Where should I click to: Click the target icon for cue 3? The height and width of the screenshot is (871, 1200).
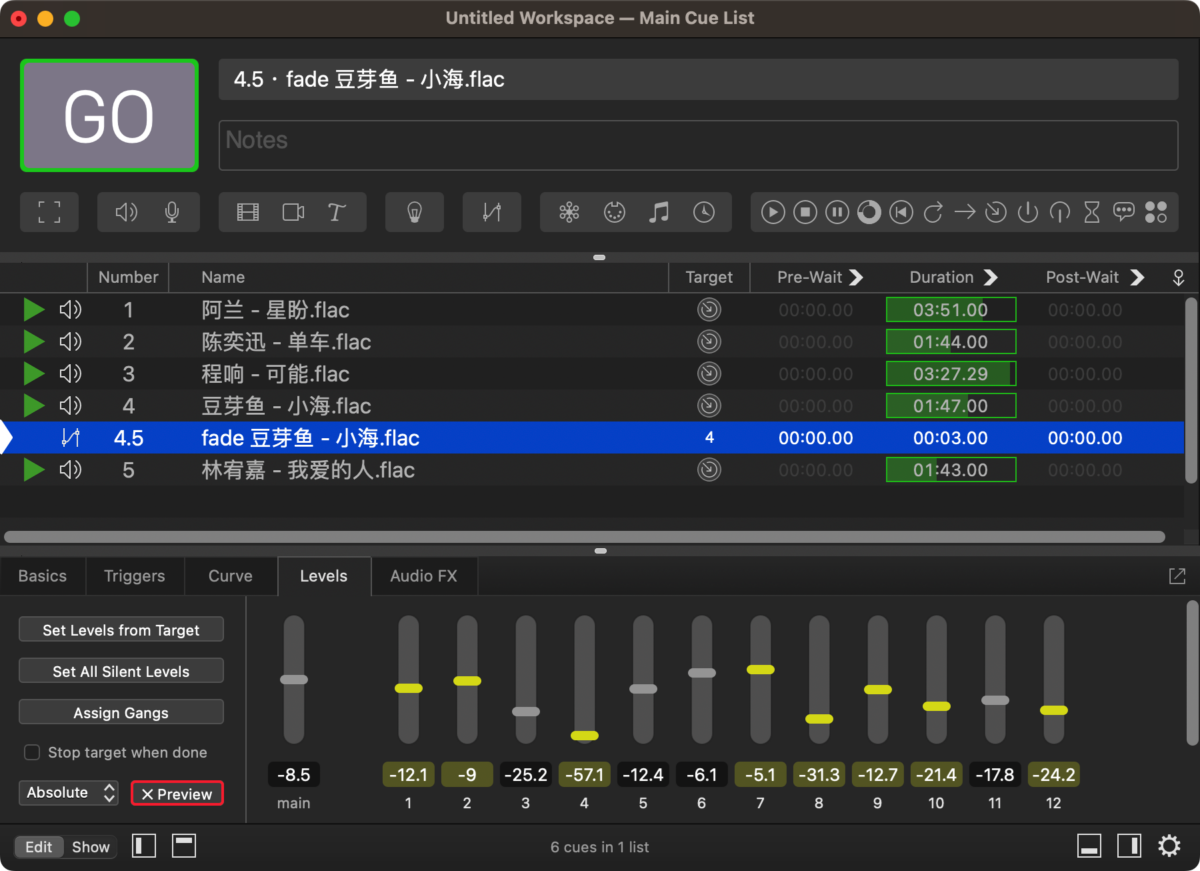[709, 374]
